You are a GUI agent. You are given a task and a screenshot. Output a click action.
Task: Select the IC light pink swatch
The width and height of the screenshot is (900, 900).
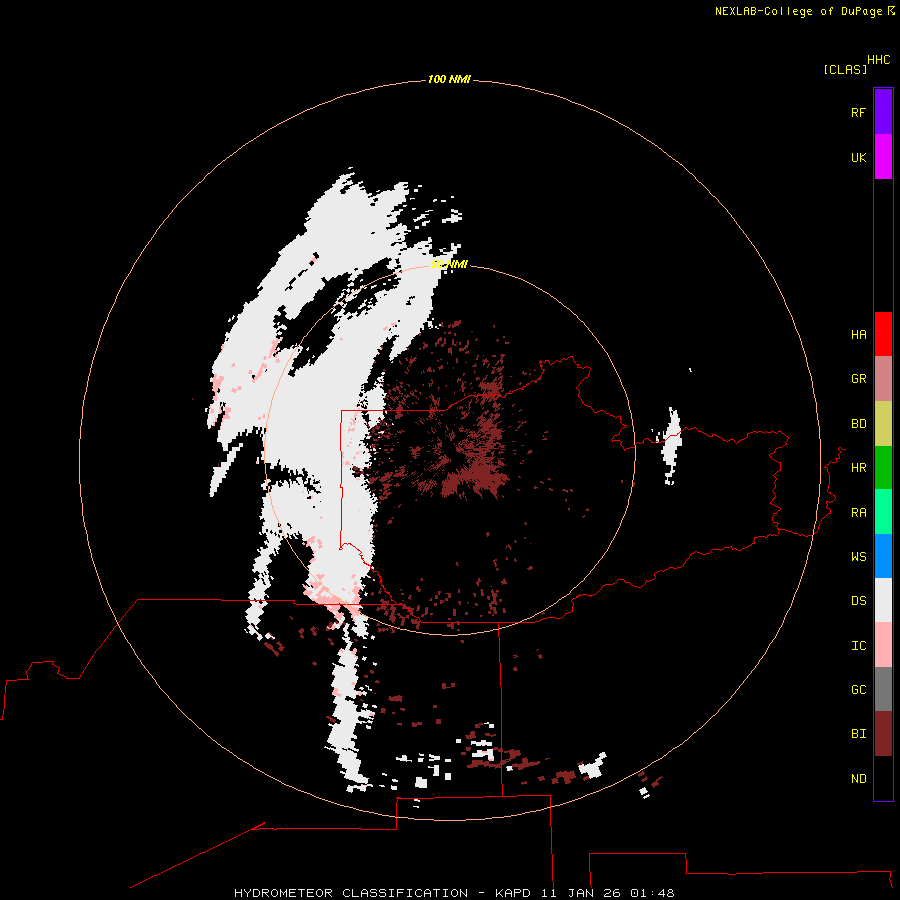tap(883, 645)
